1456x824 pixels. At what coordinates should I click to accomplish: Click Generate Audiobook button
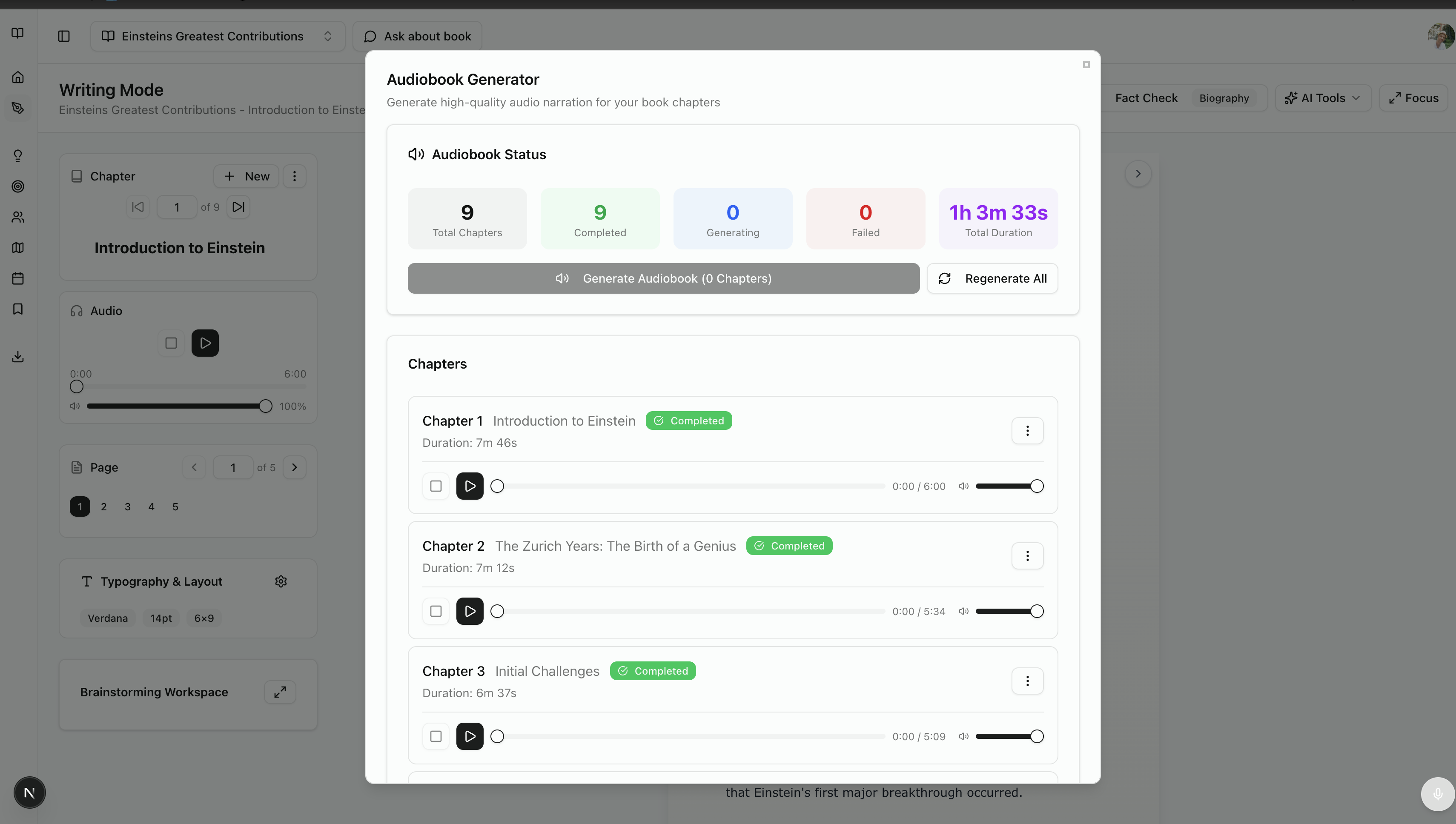[663, 278]
